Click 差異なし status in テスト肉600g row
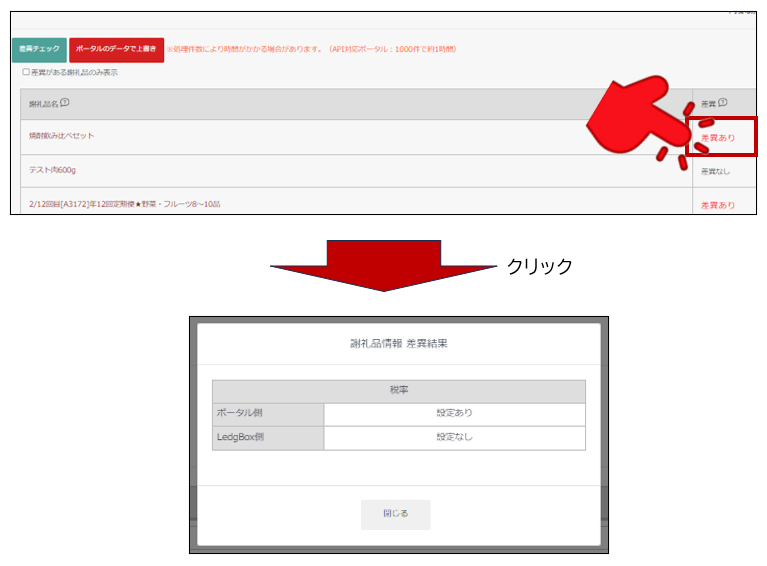The height and width of the screenshot is (566, 767). (x=717, y=171)
